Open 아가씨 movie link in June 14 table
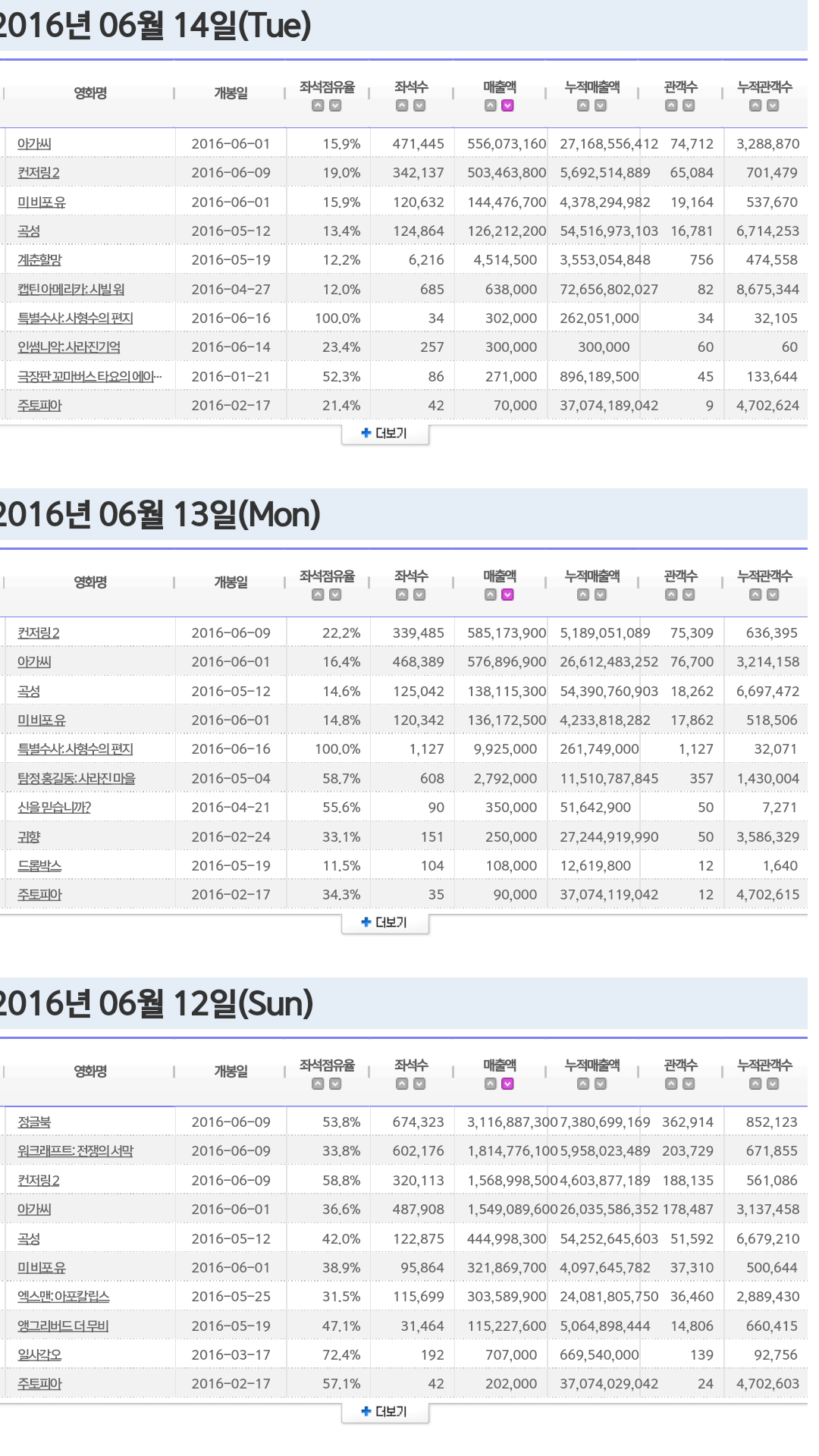The image size is (819, 1456). pos(34,144)
